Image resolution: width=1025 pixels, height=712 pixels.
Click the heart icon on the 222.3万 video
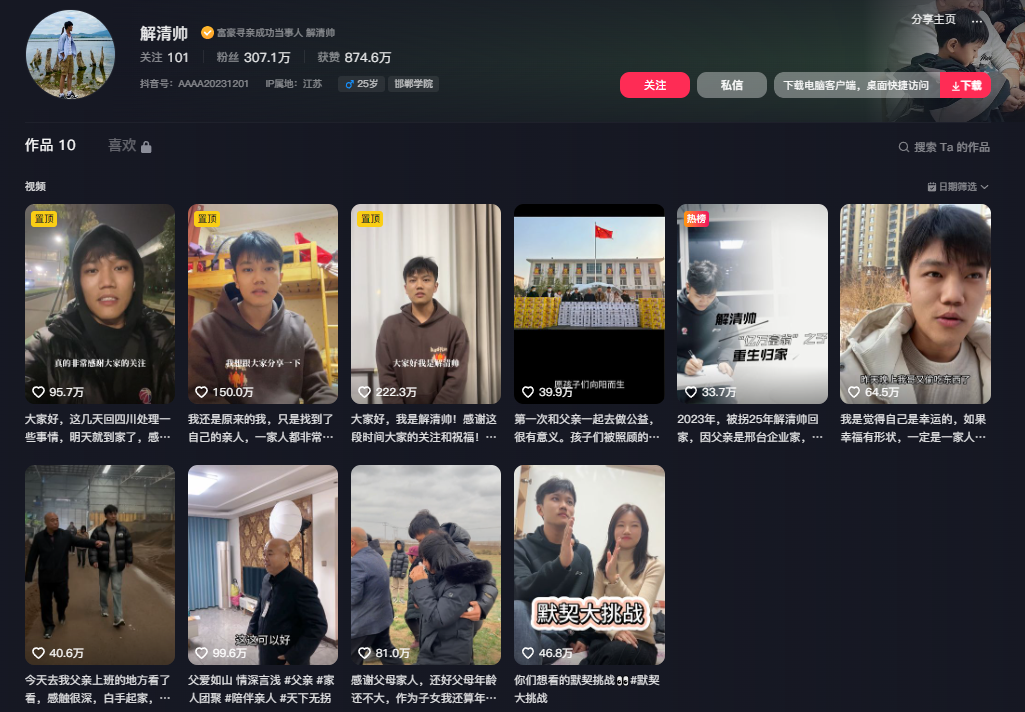365,392
